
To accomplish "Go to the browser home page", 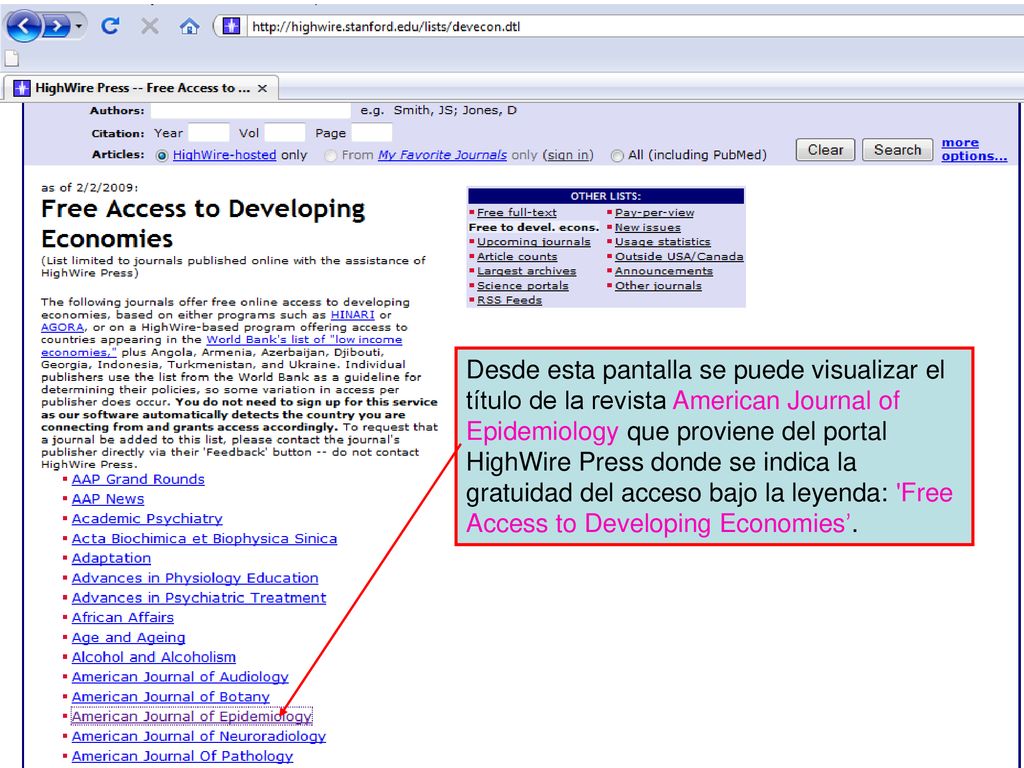I will pos(189,26).
